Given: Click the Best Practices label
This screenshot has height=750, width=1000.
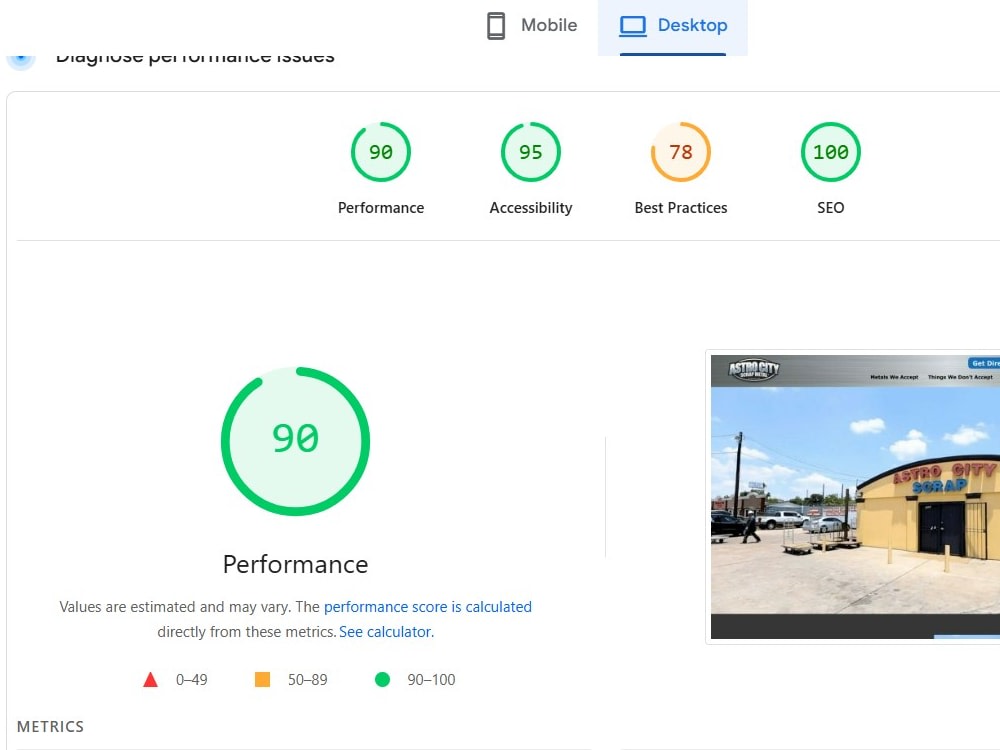Looking at the screenshot, I should pos(680,208).
